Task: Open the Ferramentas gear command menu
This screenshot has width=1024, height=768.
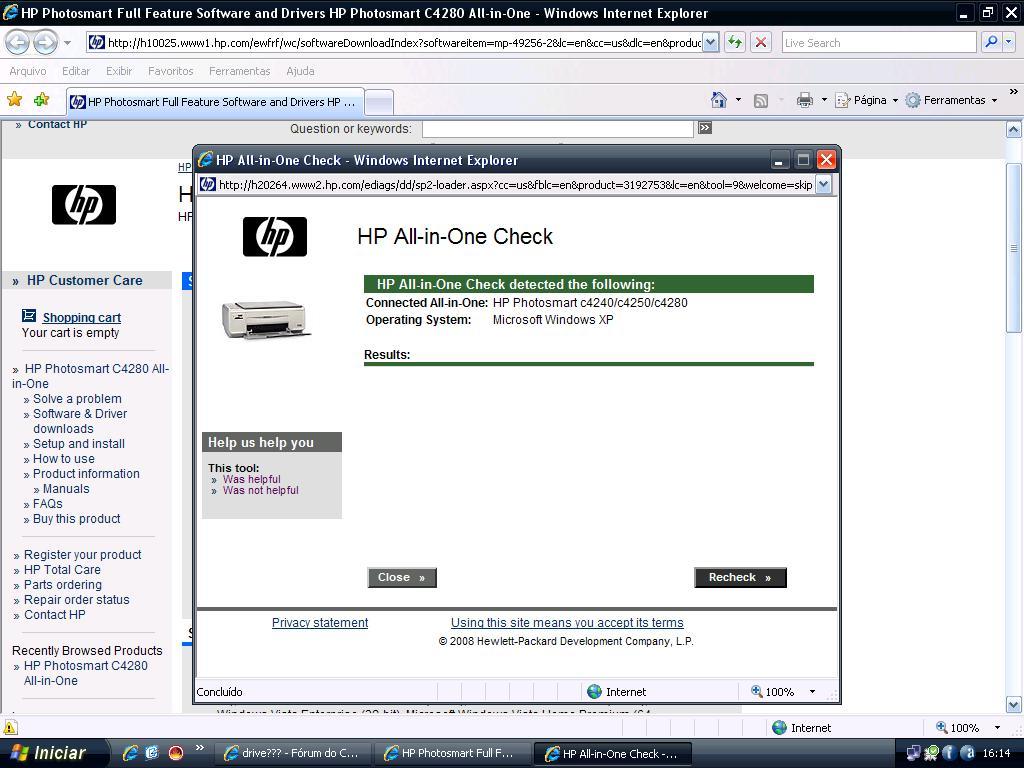Action: (x=952, y=100)
